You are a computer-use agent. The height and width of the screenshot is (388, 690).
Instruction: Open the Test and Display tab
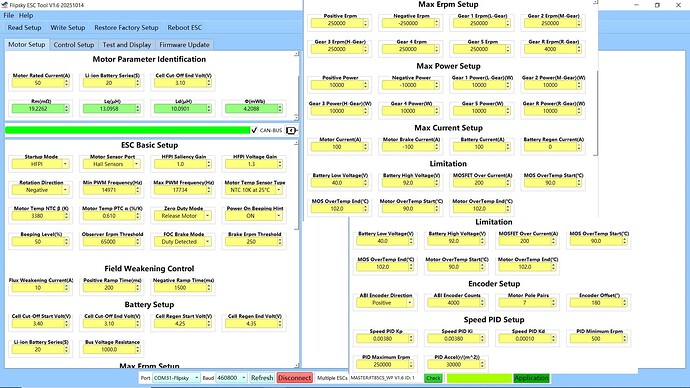click(127, 45)
